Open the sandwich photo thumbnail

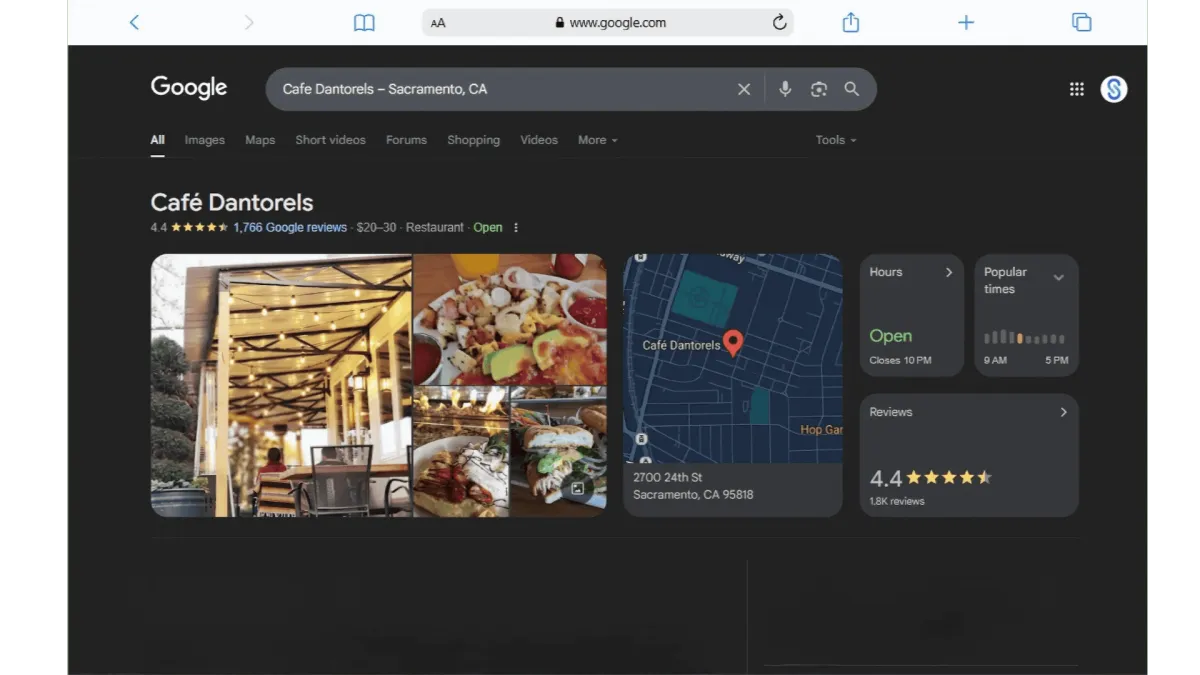[x=558, y=452]
